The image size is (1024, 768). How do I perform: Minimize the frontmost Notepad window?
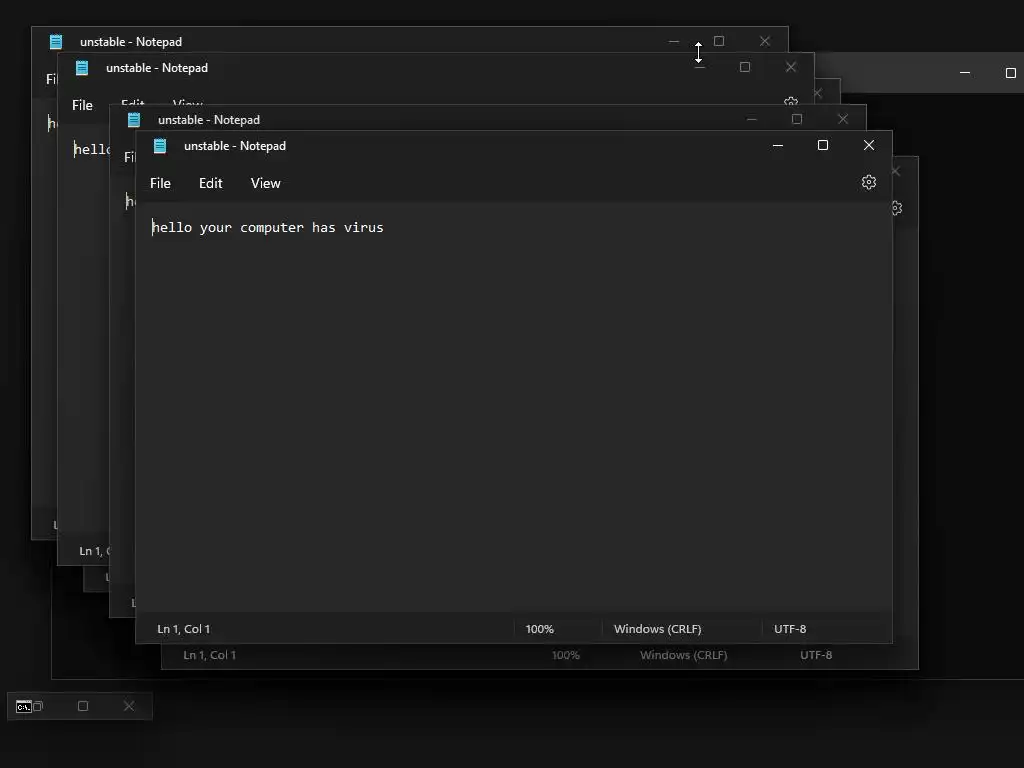(778, 145)
